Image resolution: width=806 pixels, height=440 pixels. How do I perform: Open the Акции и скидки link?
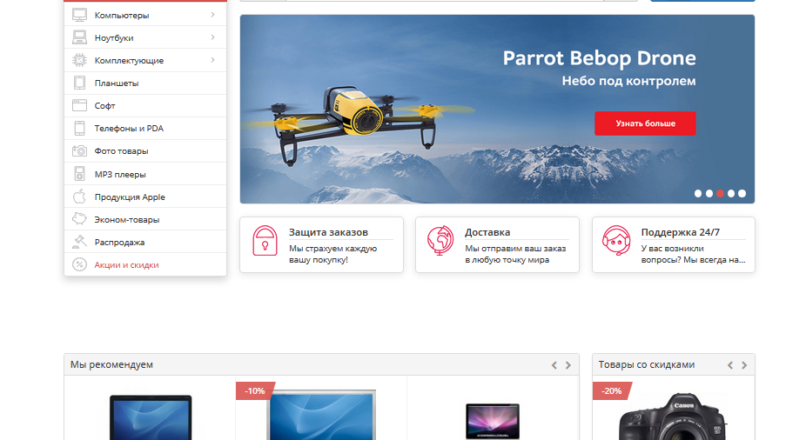click(x=126, y=265)
